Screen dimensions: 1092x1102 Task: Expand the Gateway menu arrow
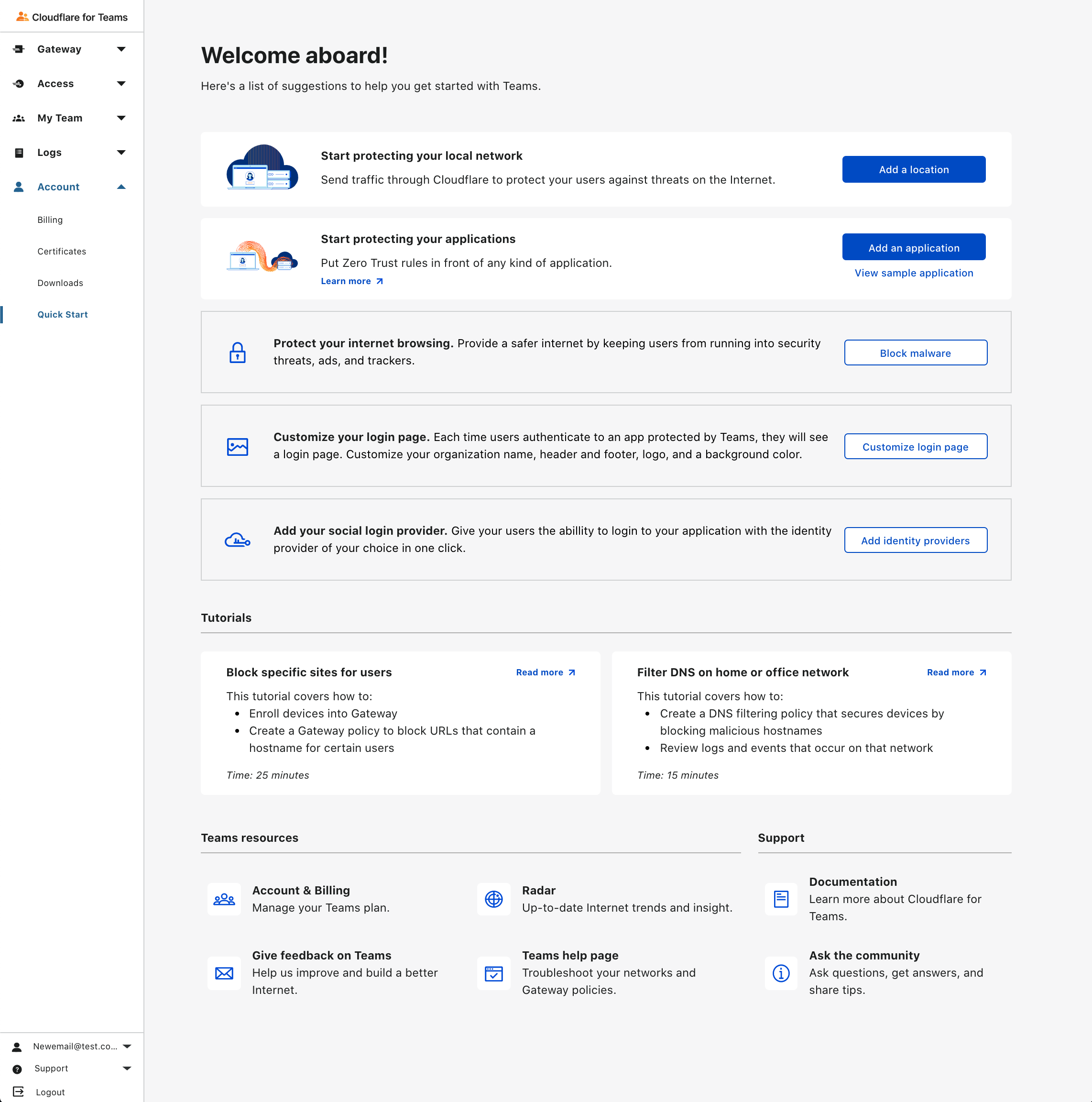[x=121, y=49]
